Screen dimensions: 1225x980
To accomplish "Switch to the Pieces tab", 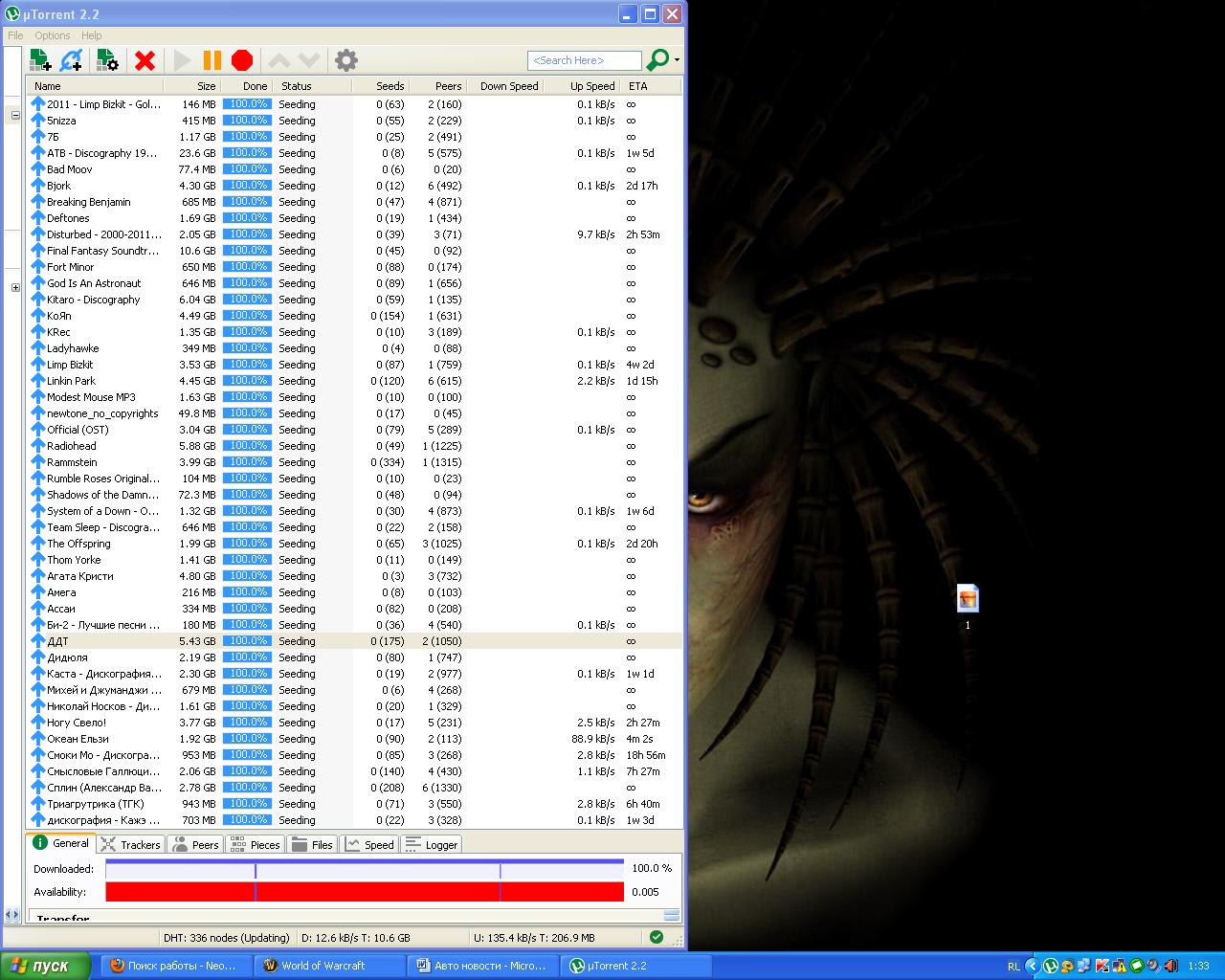I will click(x=256, y=844).
